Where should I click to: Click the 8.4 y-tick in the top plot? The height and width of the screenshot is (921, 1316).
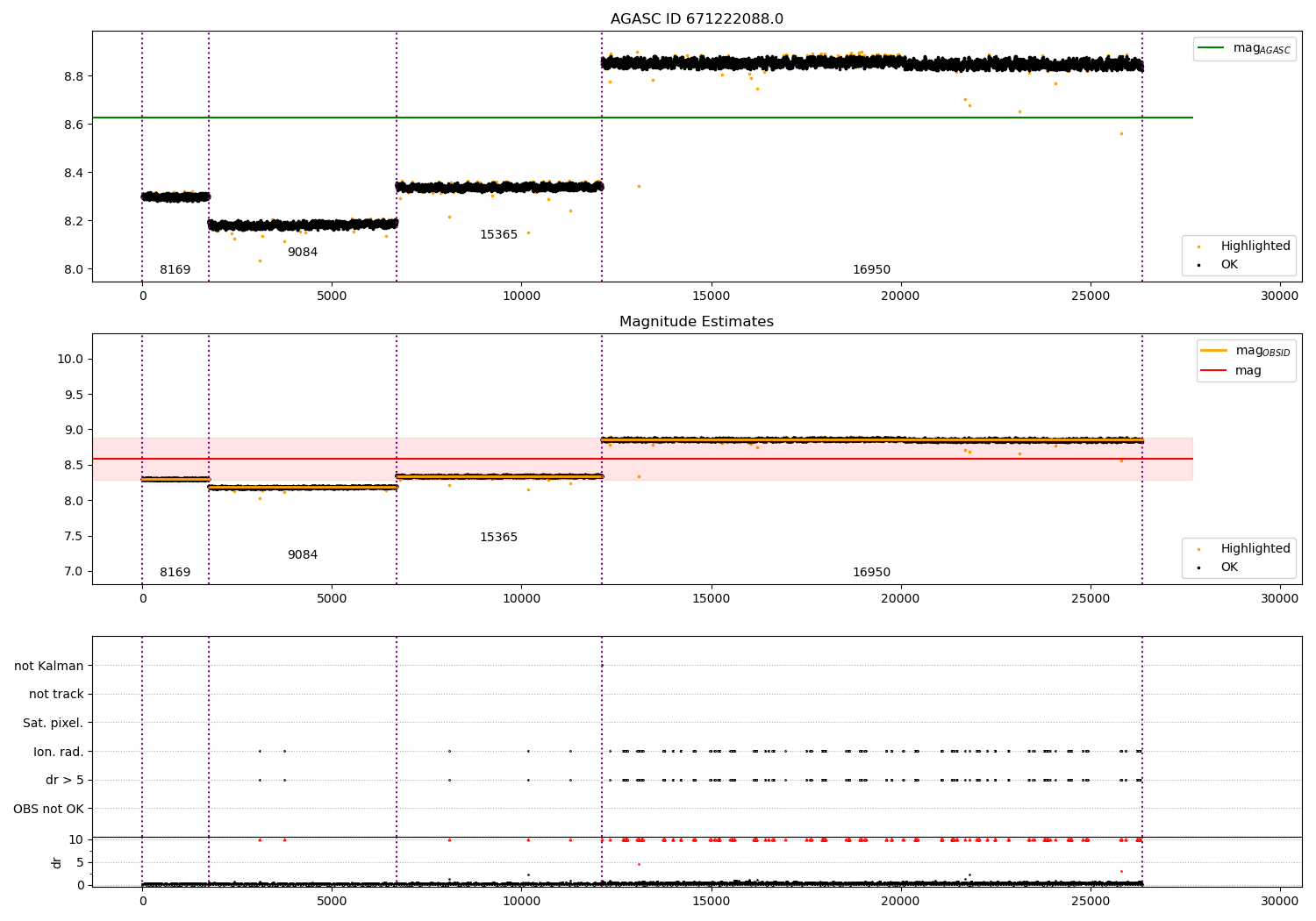tap(75, 173)
